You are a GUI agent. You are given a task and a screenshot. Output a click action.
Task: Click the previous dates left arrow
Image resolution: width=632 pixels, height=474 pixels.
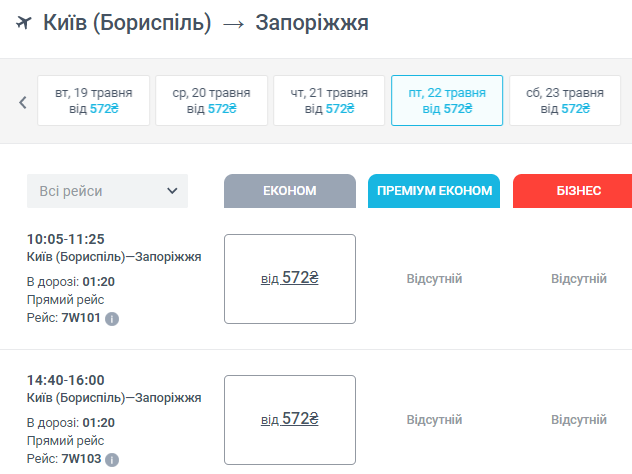click(22, 101)
